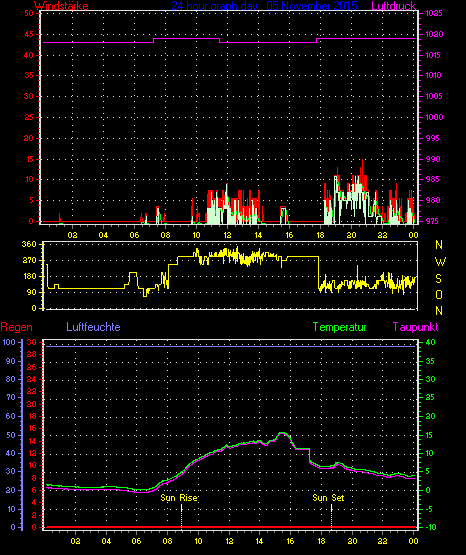
Task: Click the purple humidity line at top
Action: 230,347
